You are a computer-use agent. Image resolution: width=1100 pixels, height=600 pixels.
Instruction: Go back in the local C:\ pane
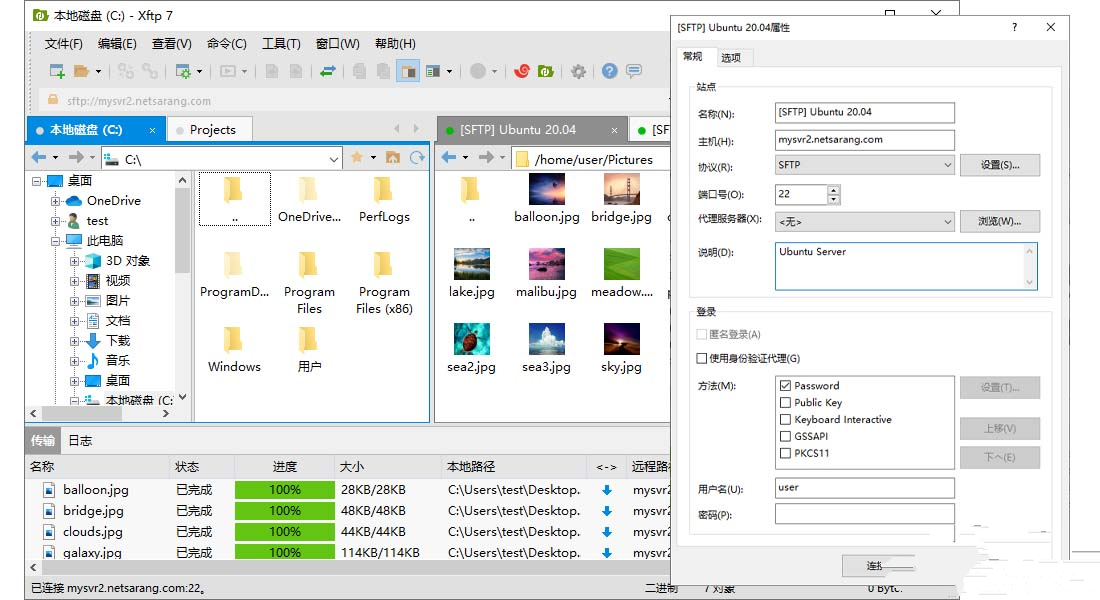point(39,158)
